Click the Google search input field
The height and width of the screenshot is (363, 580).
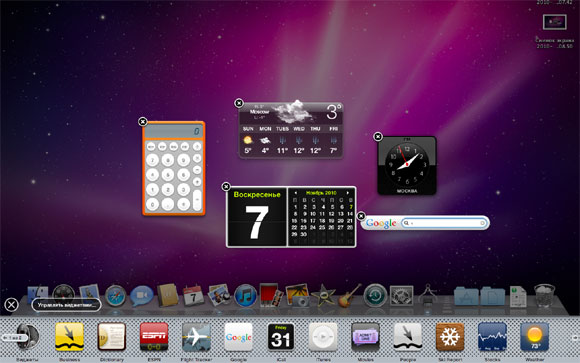(444, 223)
